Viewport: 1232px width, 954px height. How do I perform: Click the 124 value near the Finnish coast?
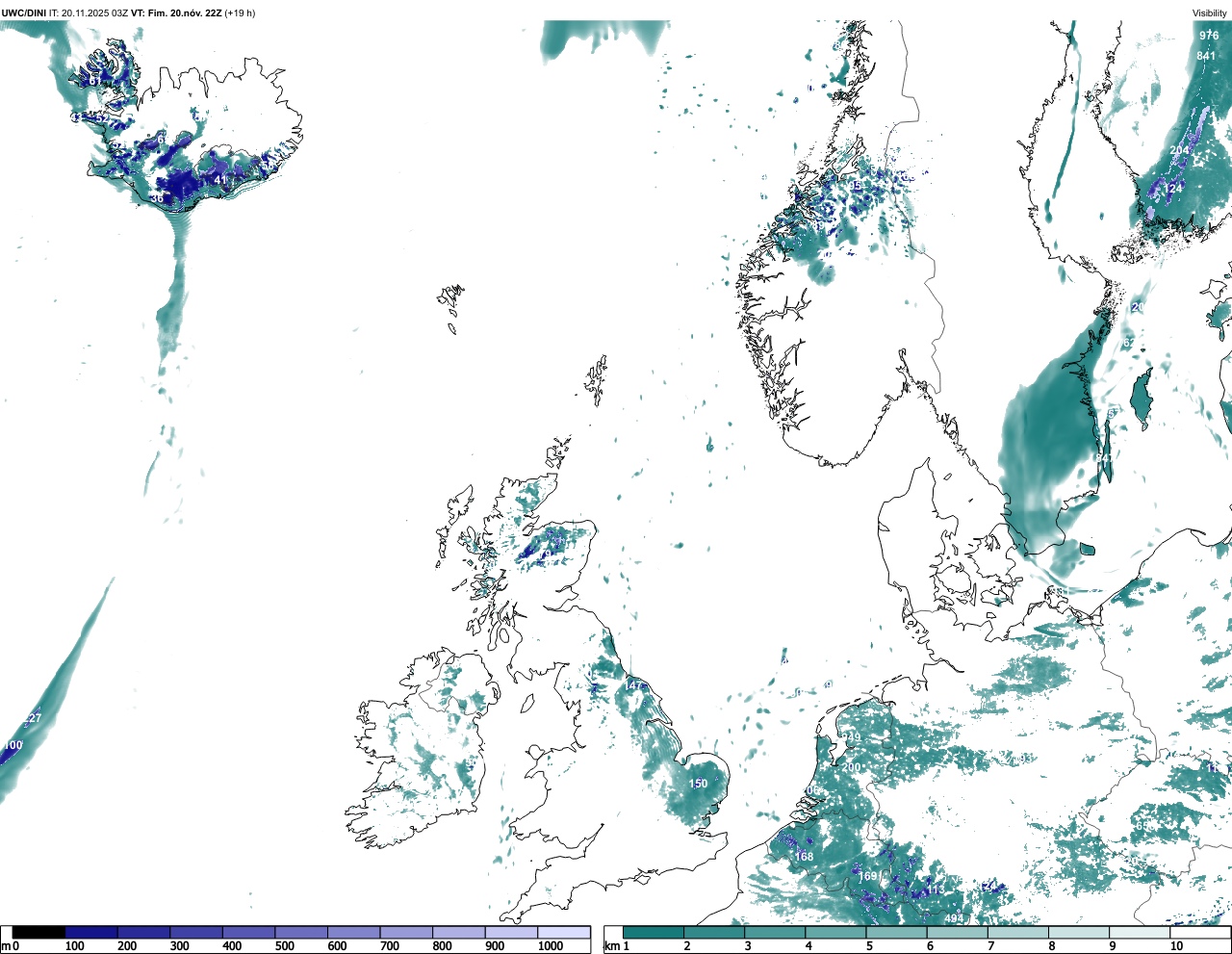pyautogui.click(x=1173, y=190)
